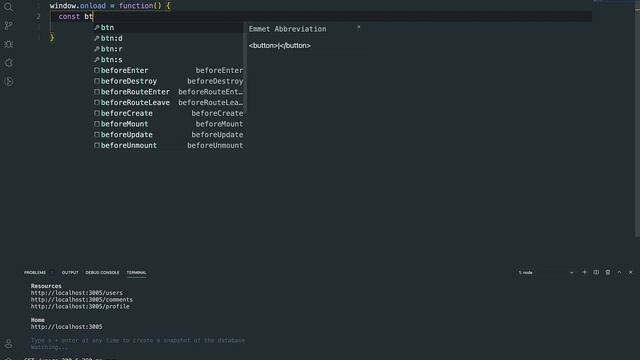This screenshot has height=360, width=640.
Task: Select the Terminal tab
Action: [136, 272]
